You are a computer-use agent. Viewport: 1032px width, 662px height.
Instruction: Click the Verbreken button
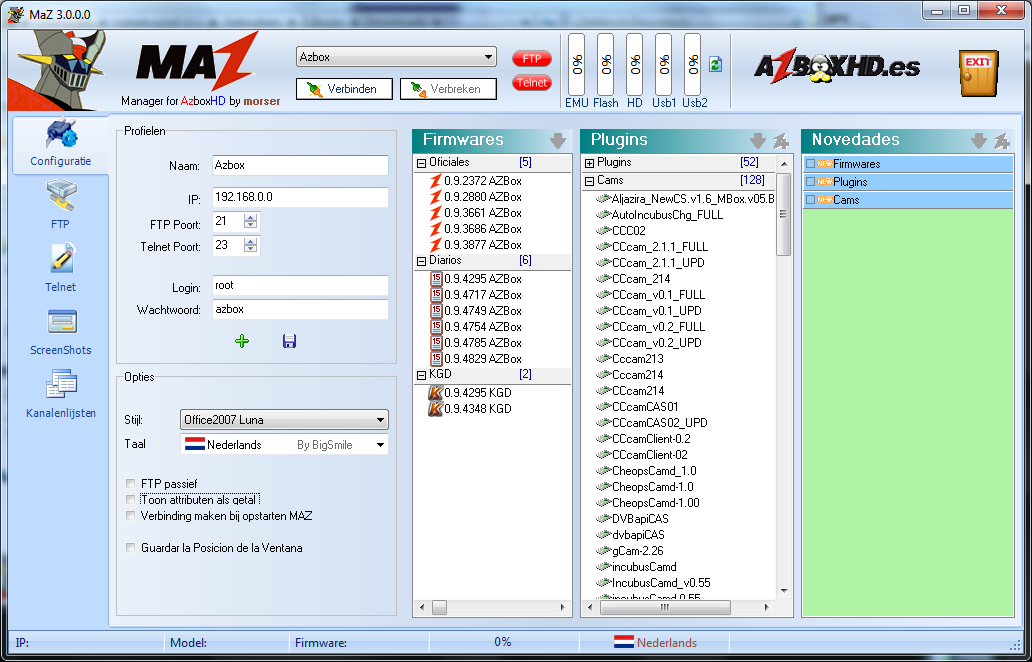[448, 89]
